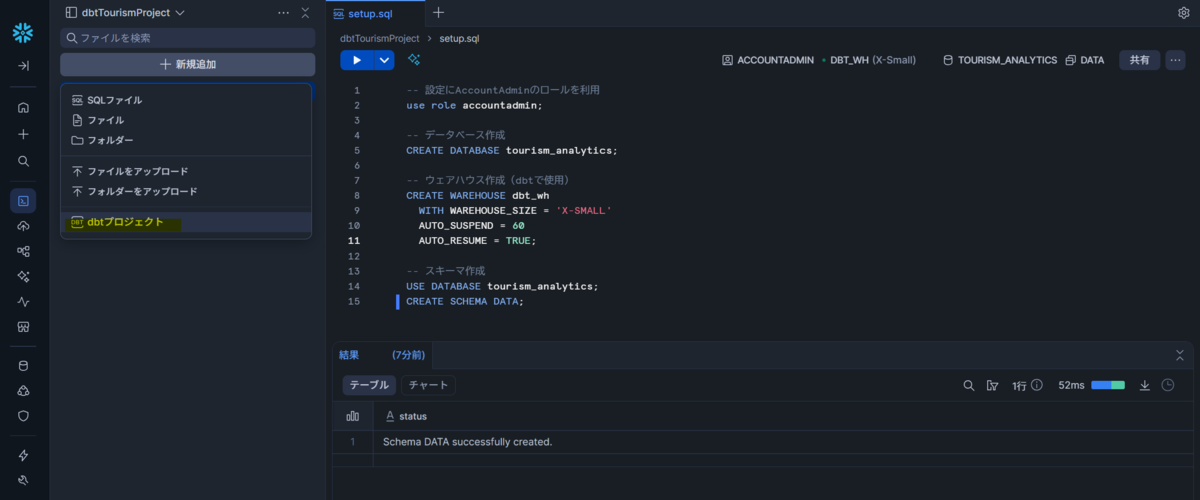
Task: Open the DATA schema selector
Action: coord(1085,60)
